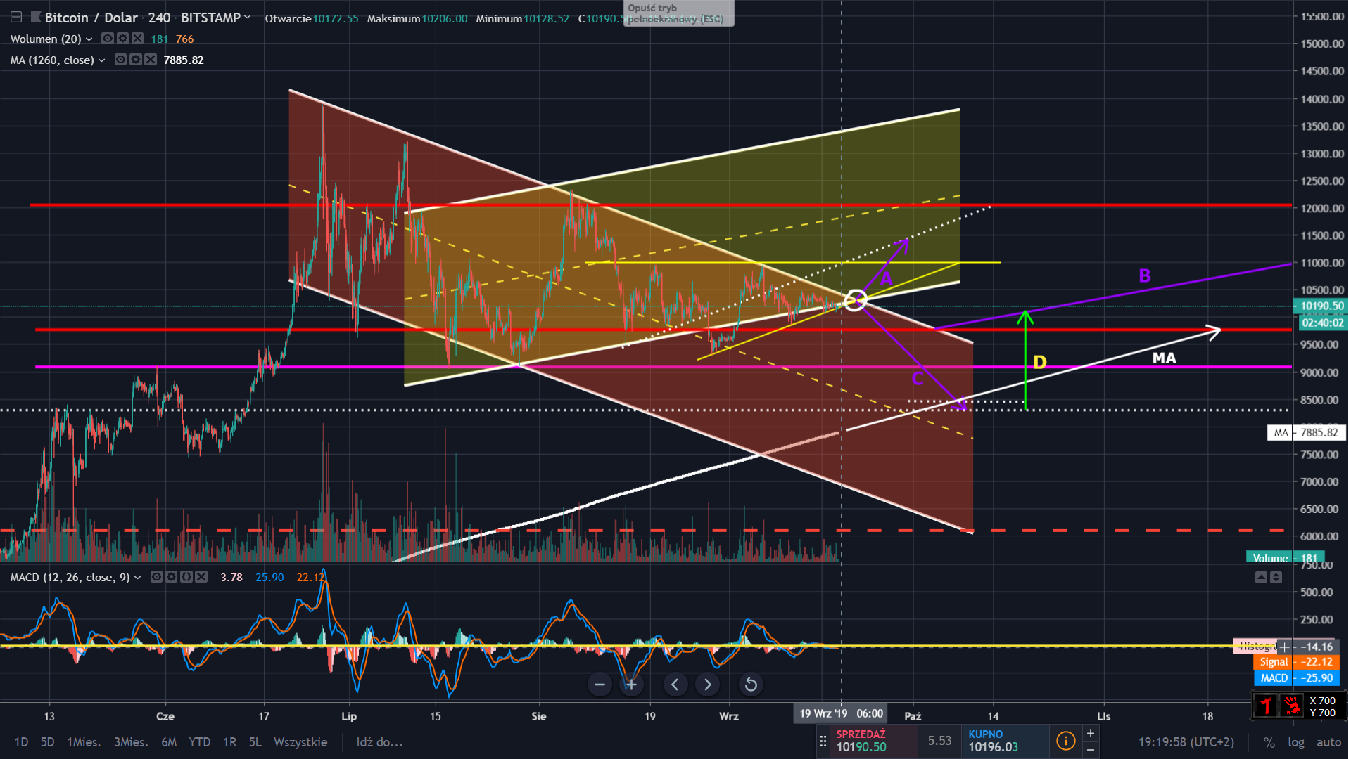Click the spread value 5.53
This screenshot has height=759, width=1348.
(x=940, y=741)
